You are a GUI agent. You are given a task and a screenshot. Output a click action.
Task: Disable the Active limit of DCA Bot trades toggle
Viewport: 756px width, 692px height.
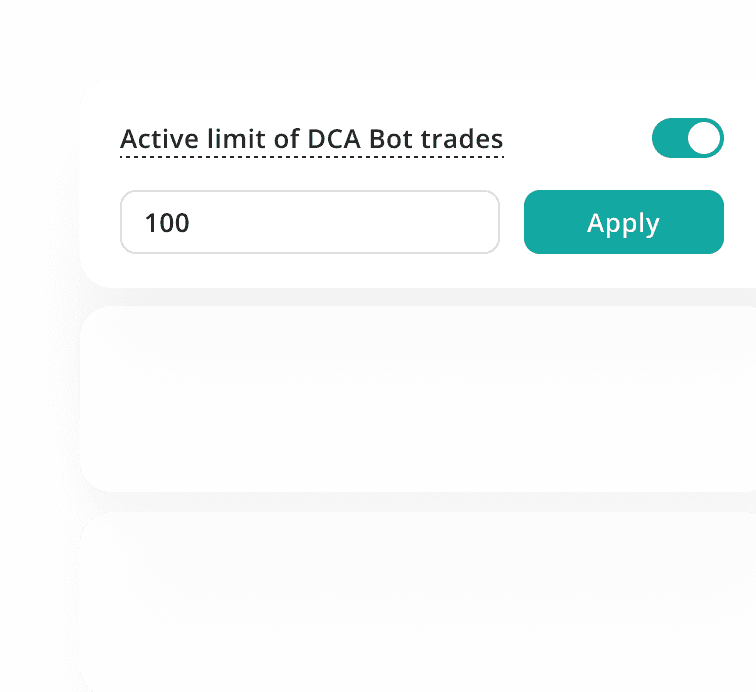[687, 139]
